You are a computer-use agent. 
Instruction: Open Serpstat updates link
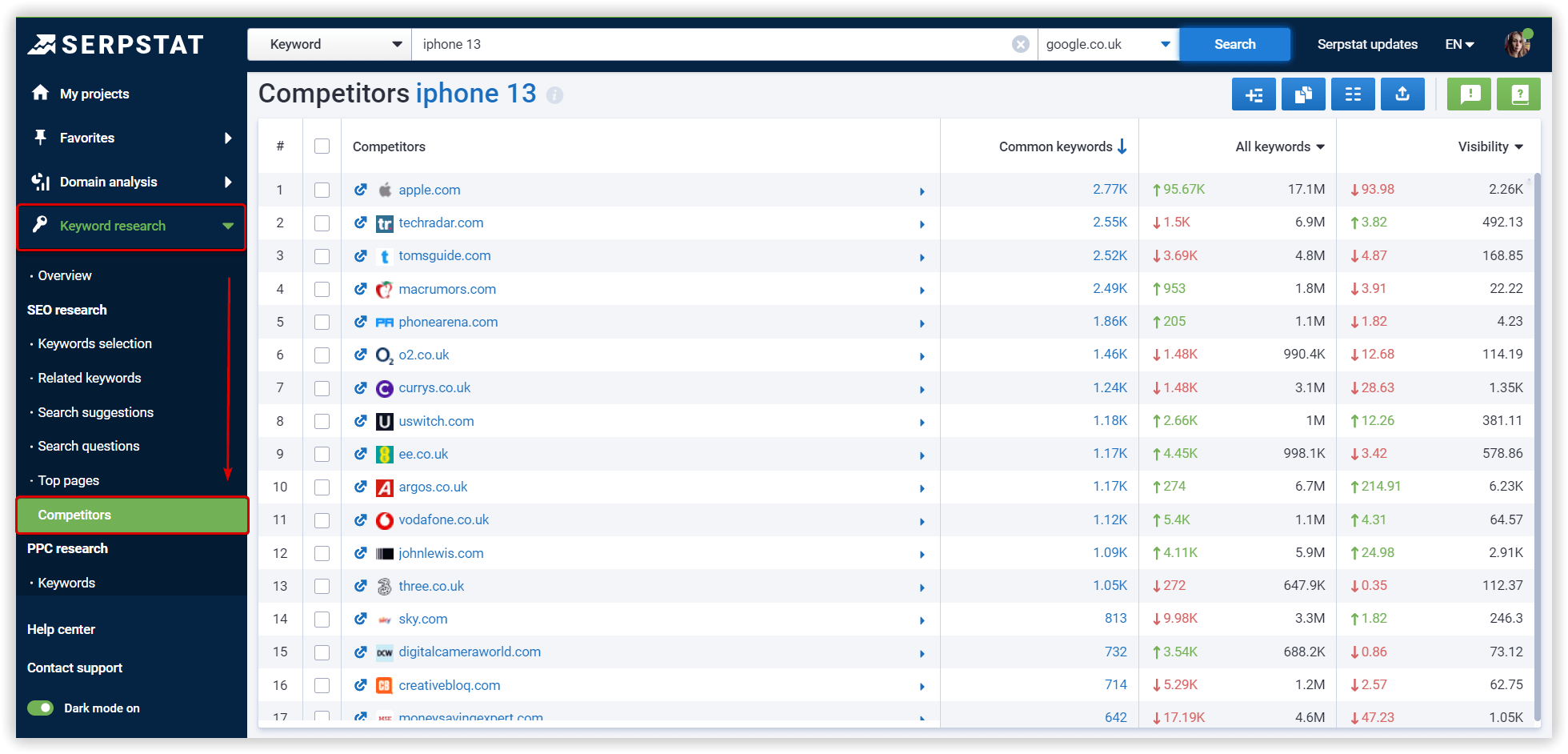1367,44
